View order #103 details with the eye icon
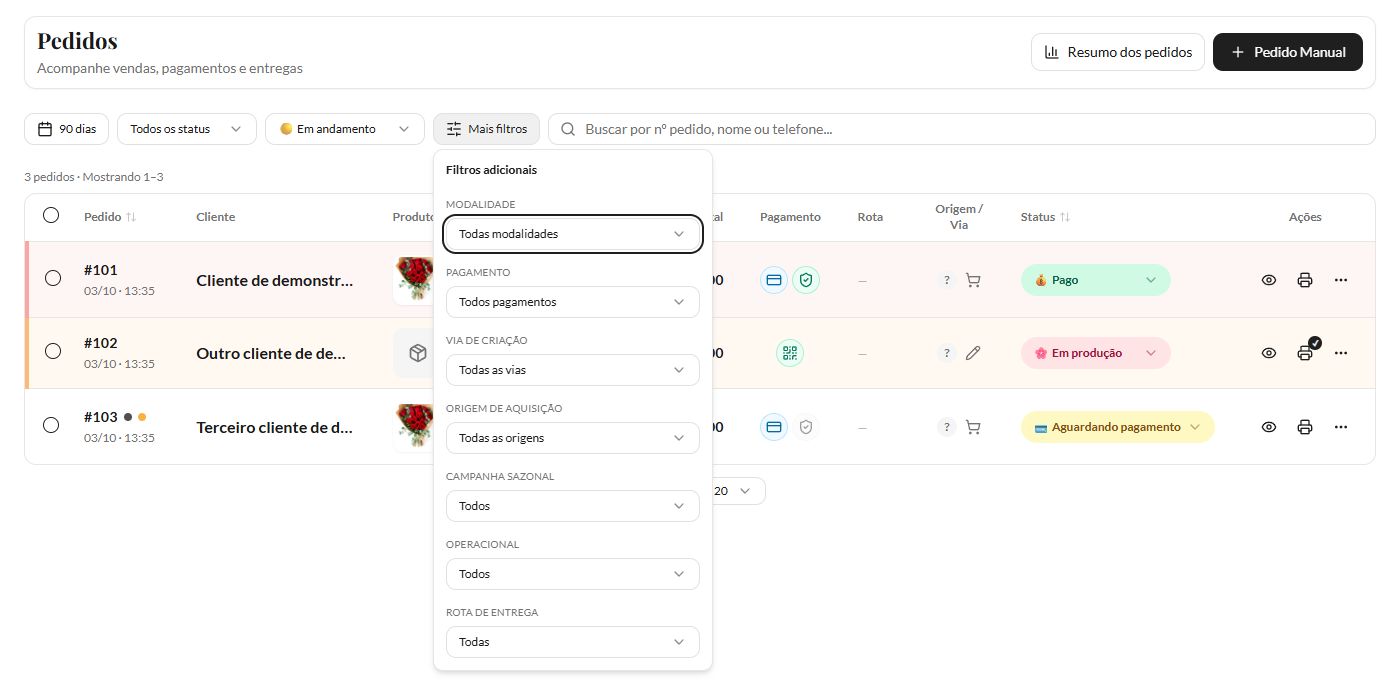 tap(1269, 427)
